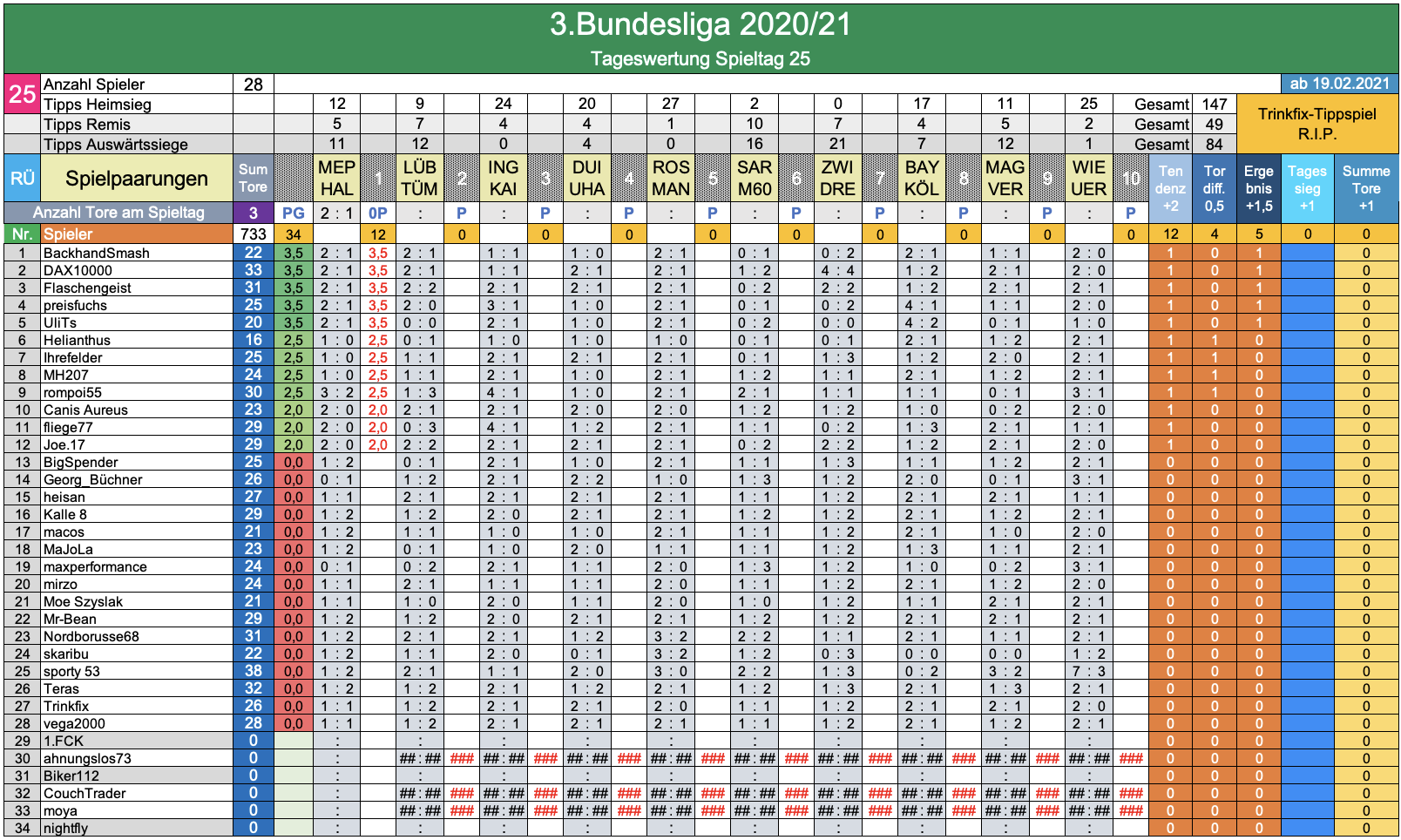
Task: Click the BAY KÖL match header
Action: (x=922, y=179)
